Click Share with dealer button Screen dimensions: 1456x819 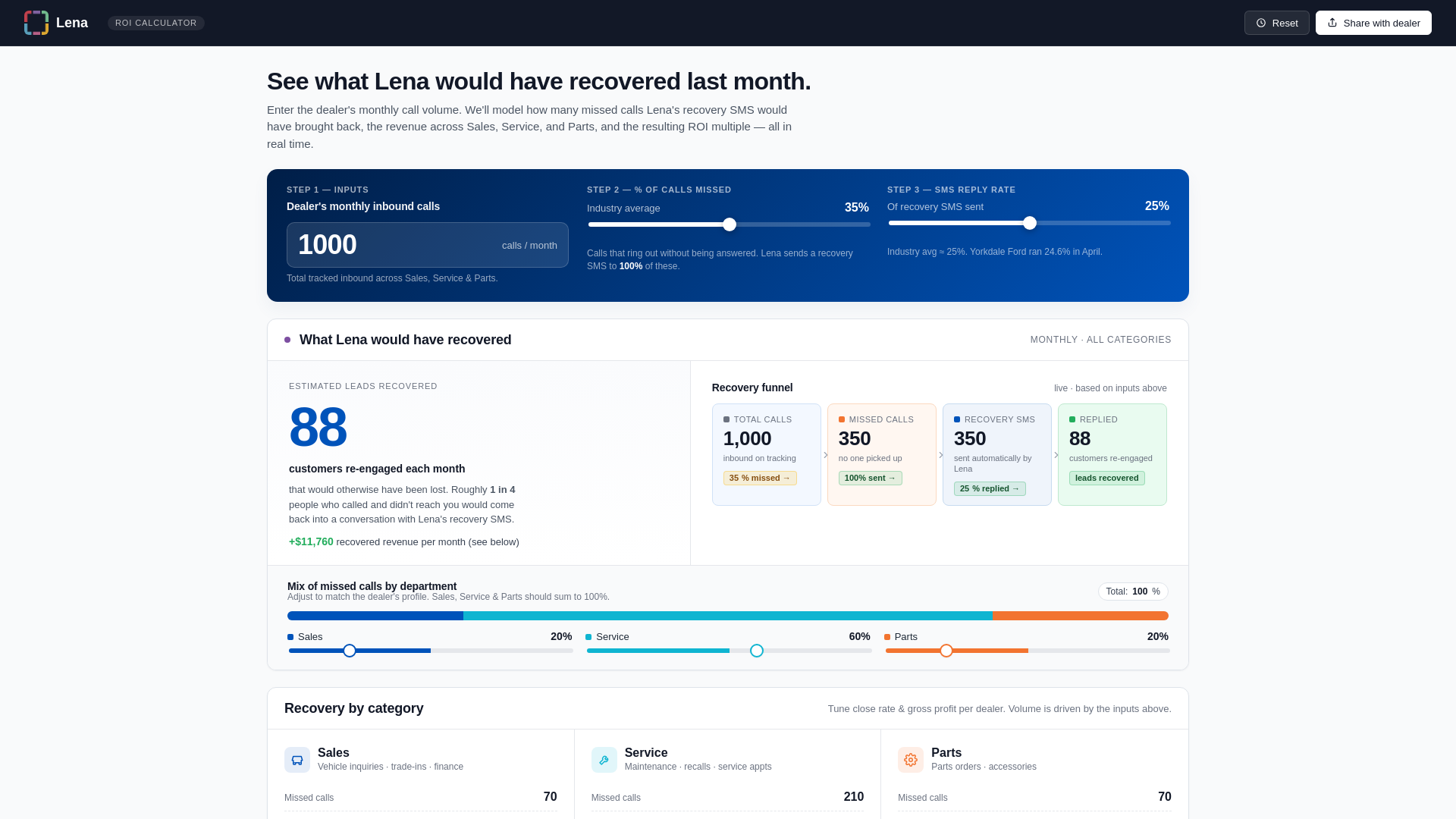point(1373,23)
